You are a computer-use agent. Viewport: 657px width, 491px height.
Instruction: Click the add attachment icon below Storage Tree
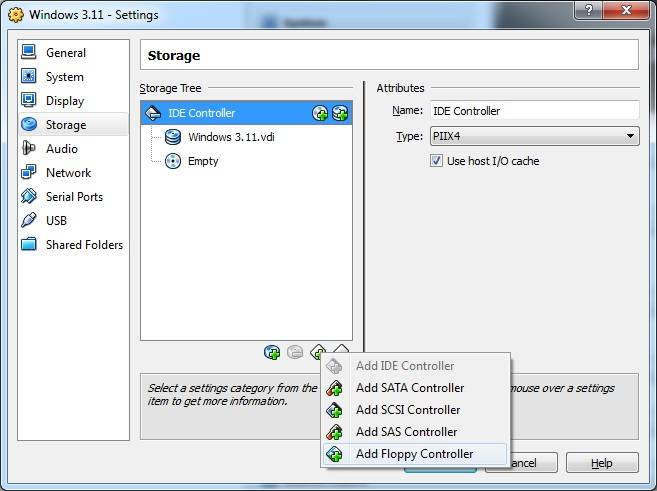pos(272,352)
